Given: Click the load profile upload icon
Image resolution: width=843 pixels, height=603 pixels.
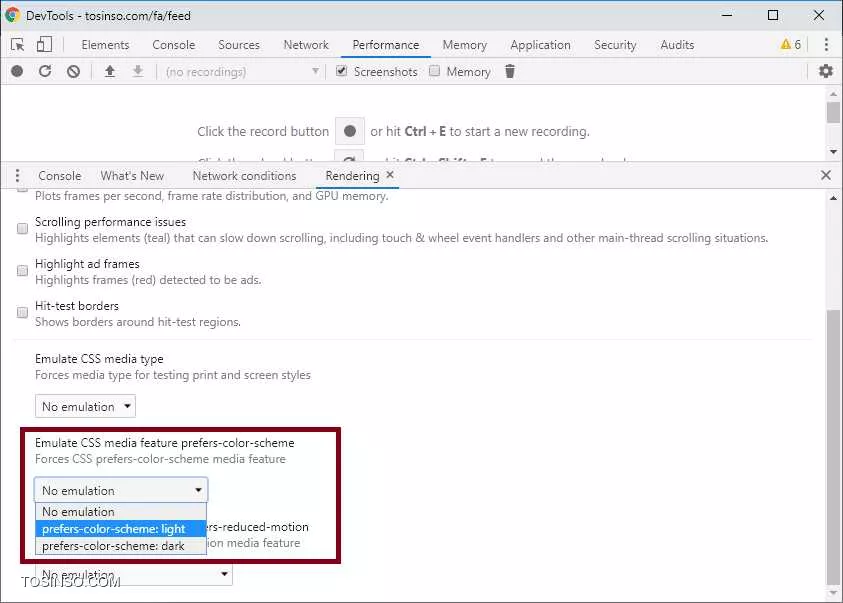Looking at the screenshot, I should [x=110, y=71].
